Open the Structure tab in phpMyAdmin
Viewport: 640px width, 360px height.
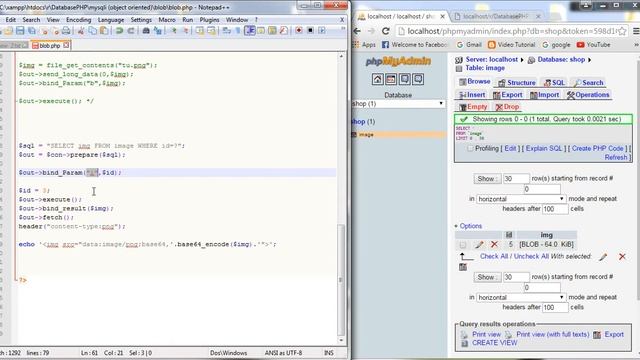click(517, 82)
